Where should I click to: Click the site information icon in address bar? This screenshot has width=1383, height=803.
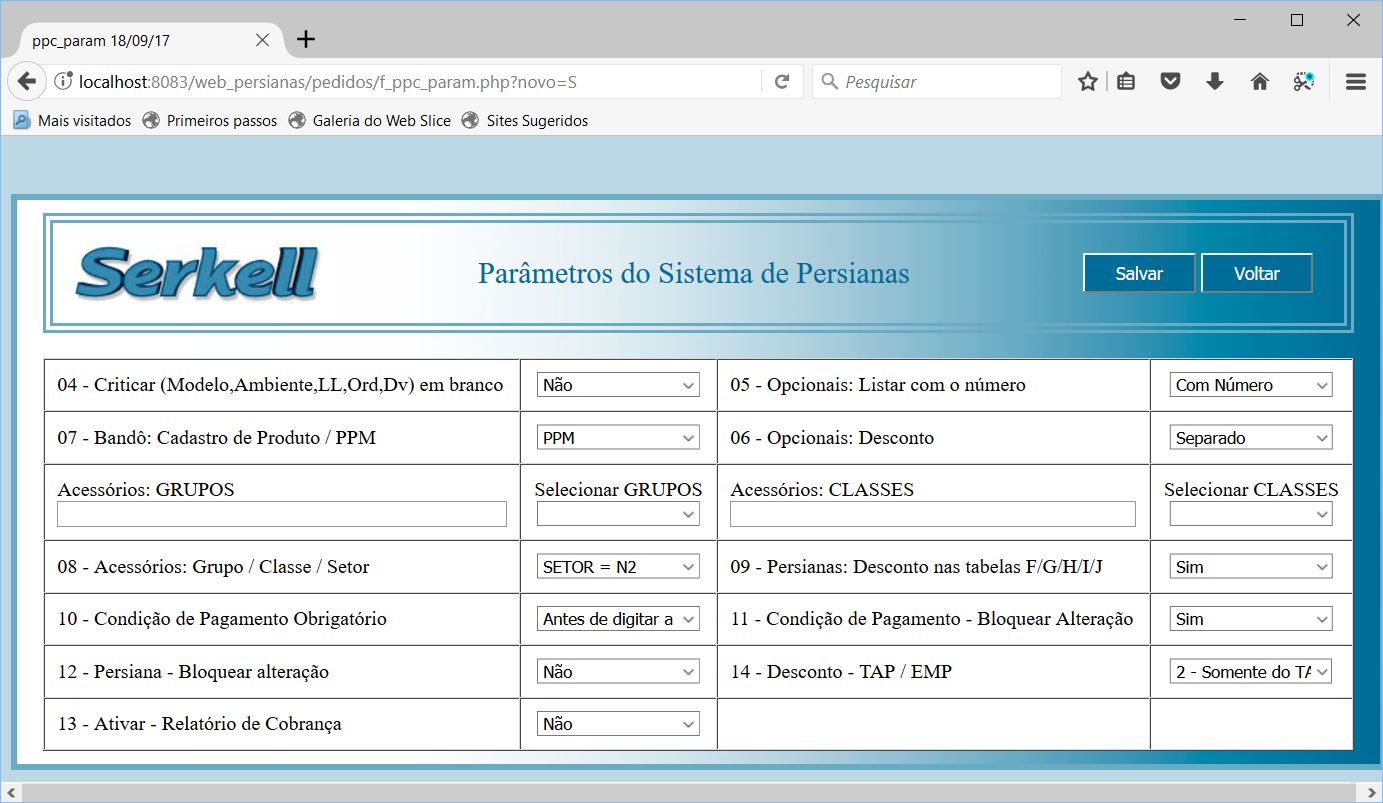64,82
